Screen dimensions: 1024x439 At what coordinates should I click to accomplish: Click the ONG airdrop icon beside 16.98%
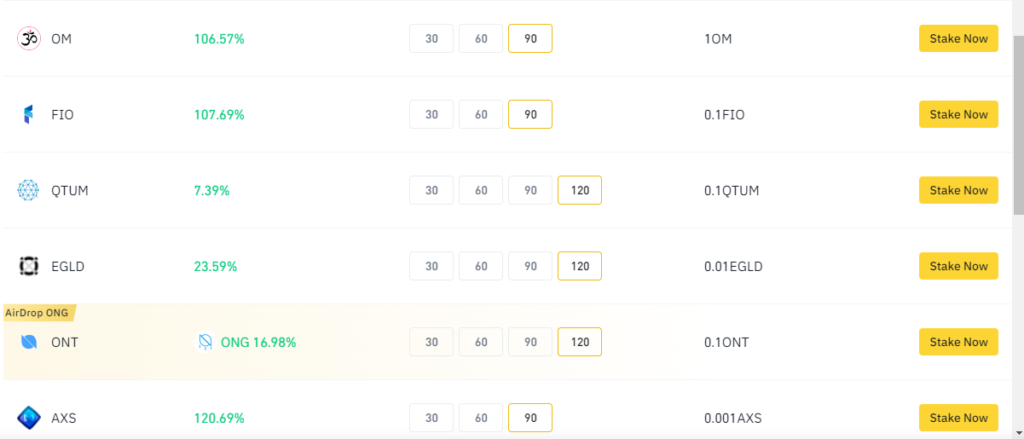coord(205,342)
